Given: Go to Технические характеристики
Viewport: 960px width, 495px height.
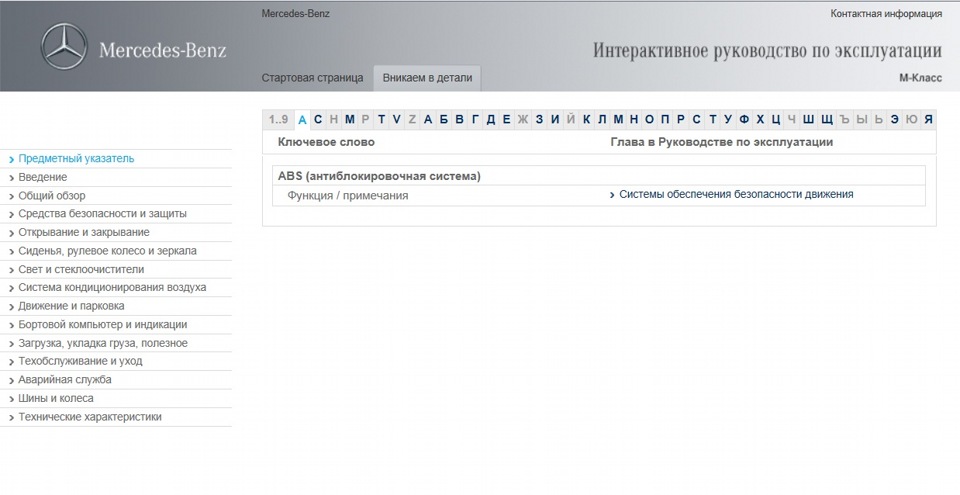Looking at the screenshot, I should [x=89, y=417].
